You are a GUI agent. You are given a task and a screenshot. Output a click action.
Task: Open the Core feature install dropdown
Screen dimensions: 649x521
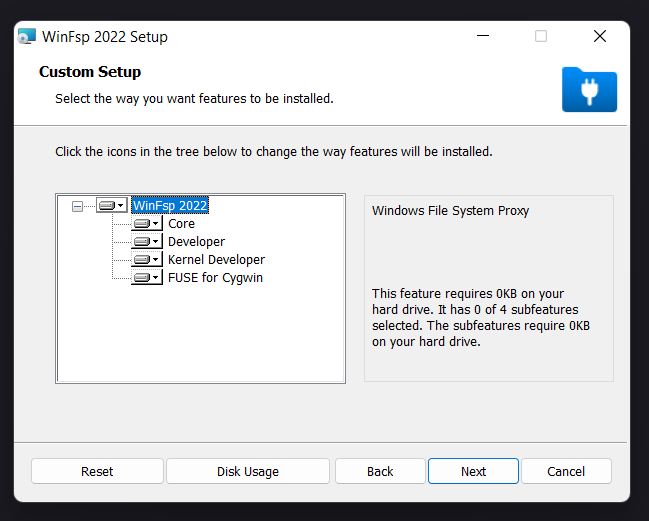pyautogui.click(x=147, y=223)
